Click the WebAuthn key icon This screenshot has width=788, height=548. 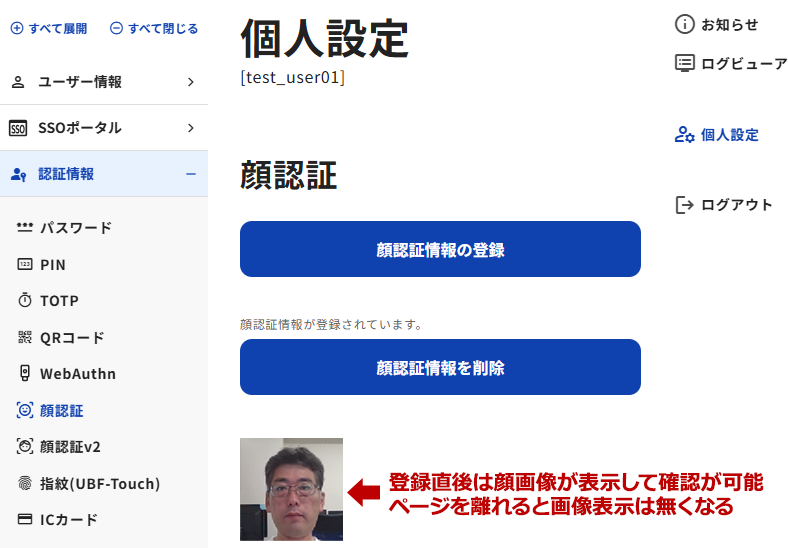click(25, 374)
